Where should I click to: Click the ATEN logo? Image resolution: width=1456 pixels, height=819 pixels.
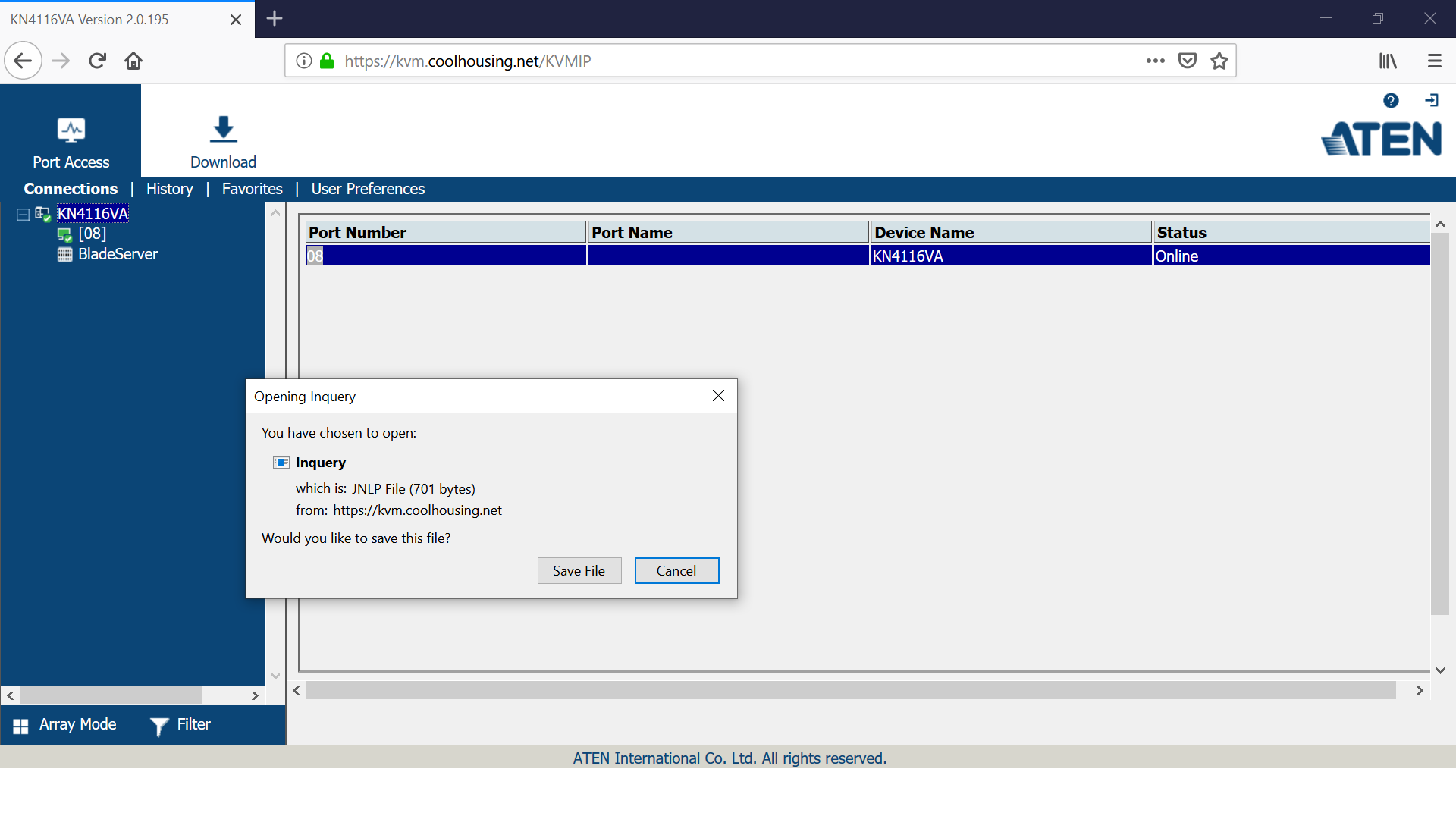1381,139
